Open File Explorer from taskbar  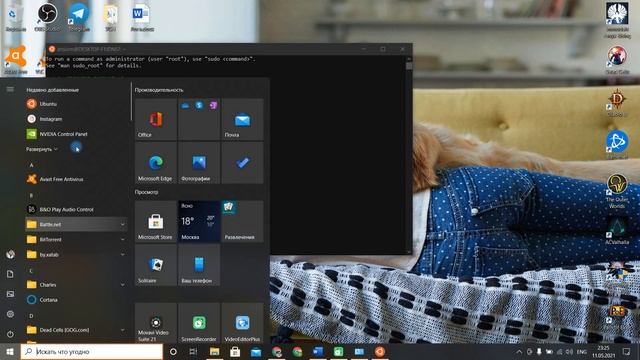click(x=215, y=351)
